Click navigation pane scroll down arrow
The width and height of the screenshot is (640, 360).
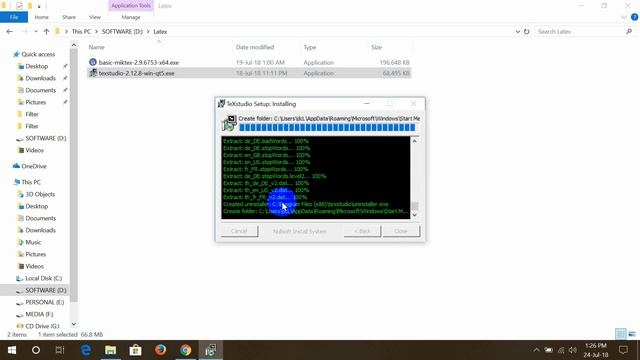(x=73, y=324)
